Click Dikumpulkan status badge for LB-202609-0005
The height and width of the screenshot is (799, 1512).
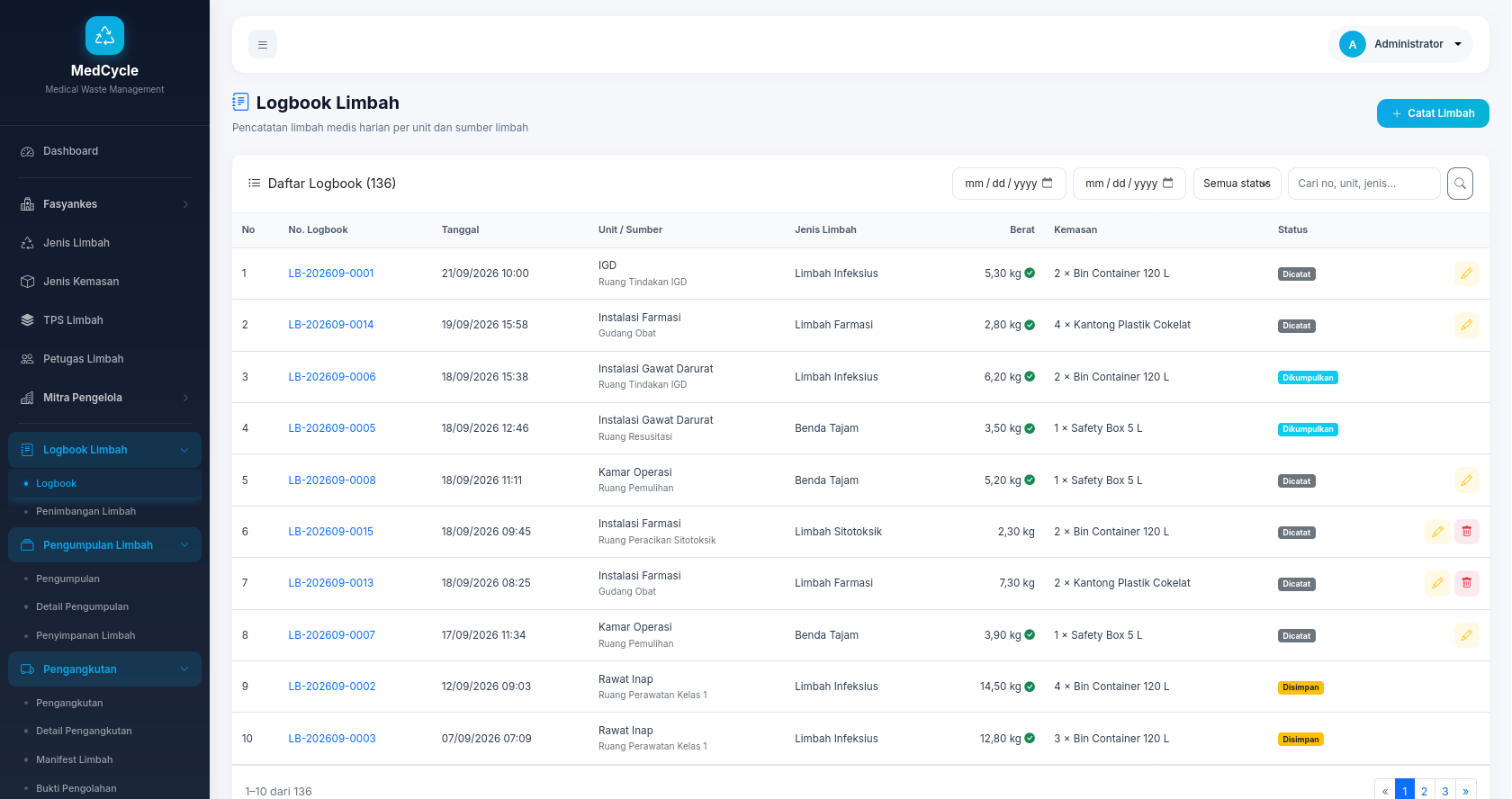(x=1308, y=429)
